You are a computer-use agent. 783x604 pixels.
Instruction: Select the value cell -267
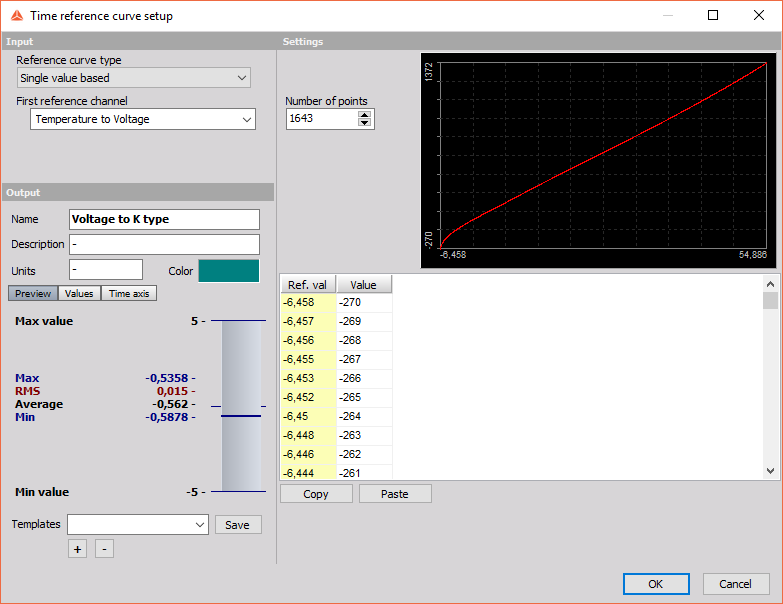pos(365,359)
